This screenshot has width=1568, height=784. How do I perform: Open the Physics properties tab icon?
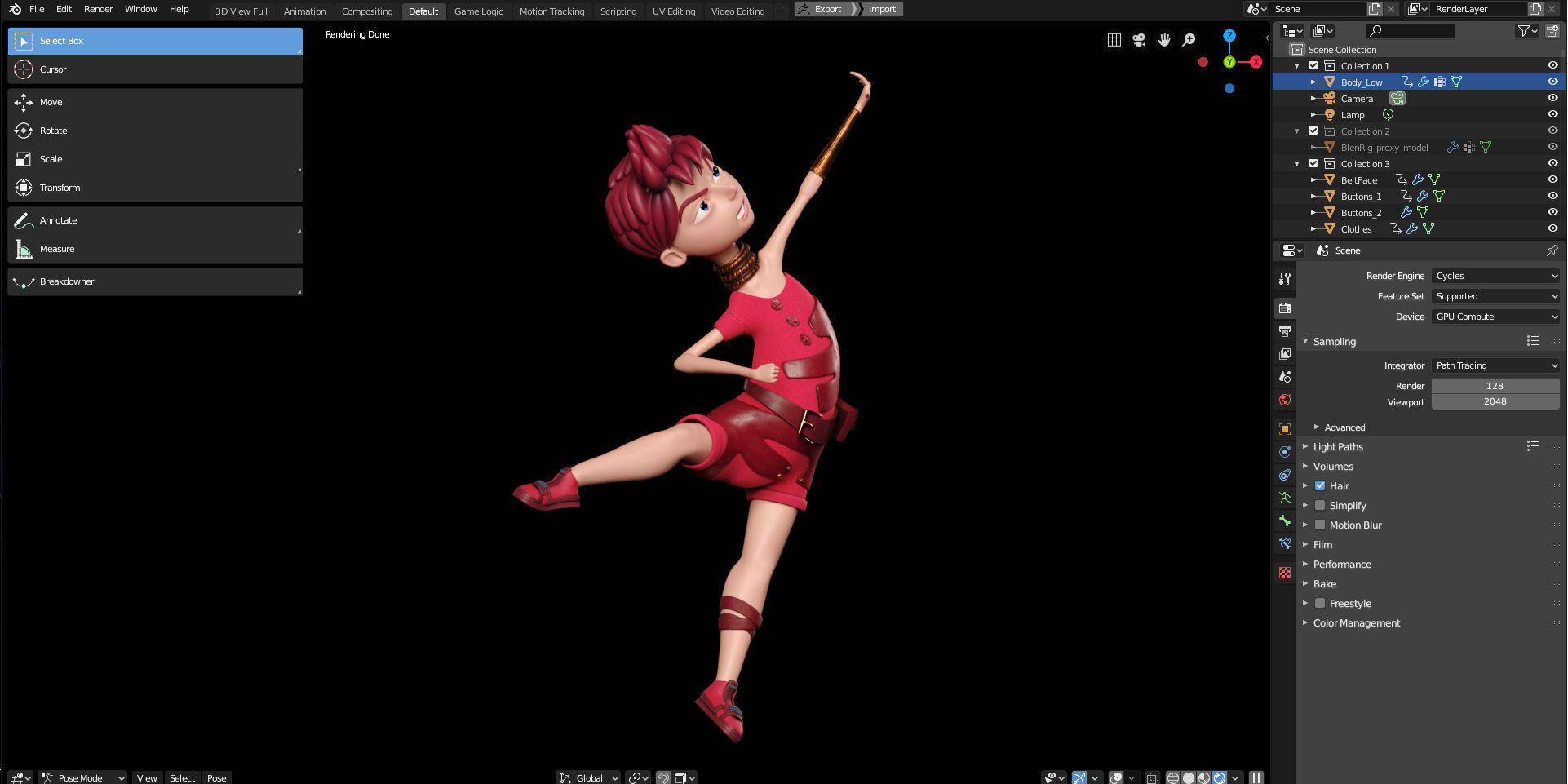click(1285, 452)
